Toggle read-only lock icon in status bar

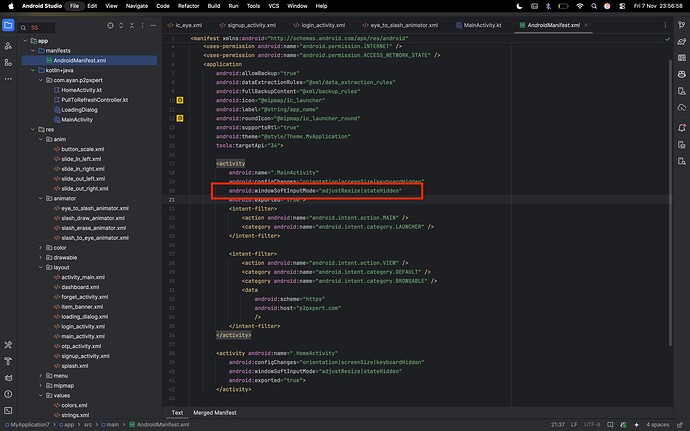point(681,424)
